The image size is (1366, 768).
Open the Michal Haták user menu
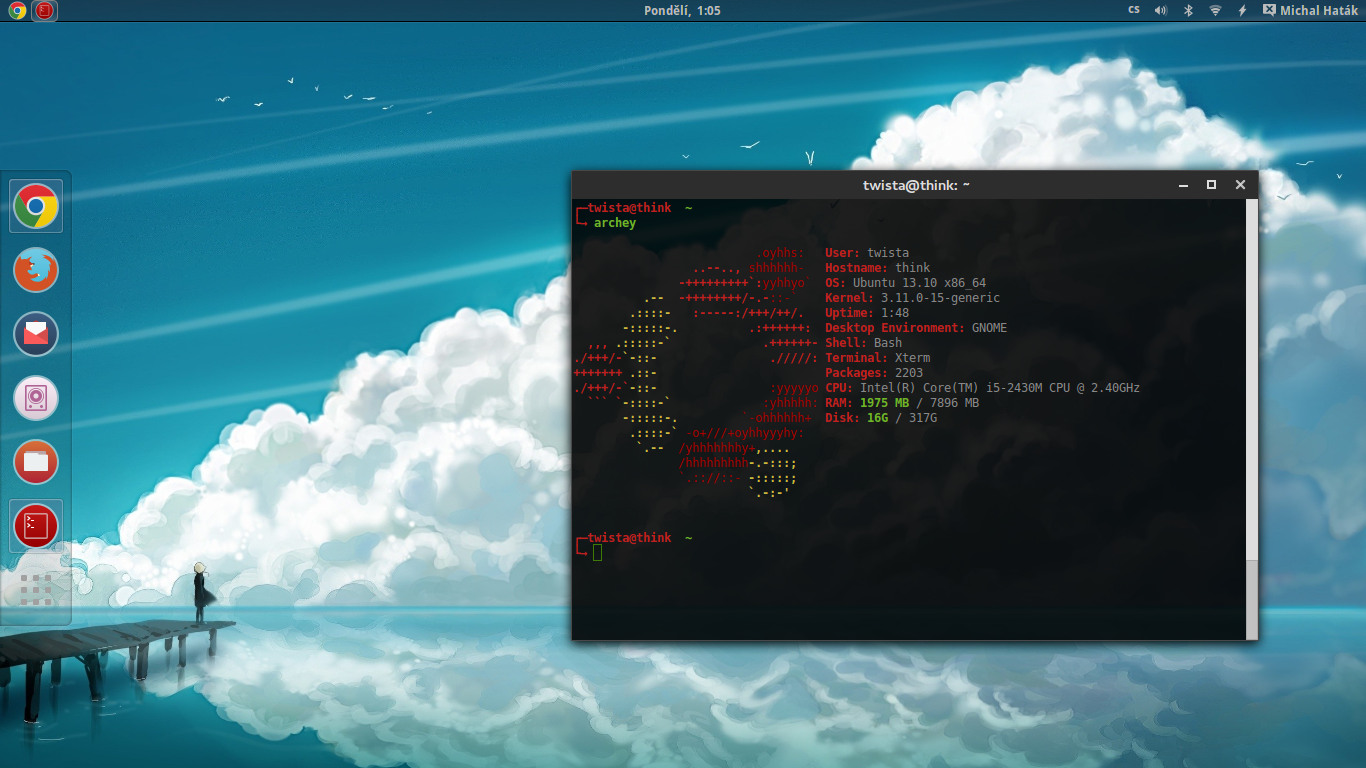(1311, 10)
